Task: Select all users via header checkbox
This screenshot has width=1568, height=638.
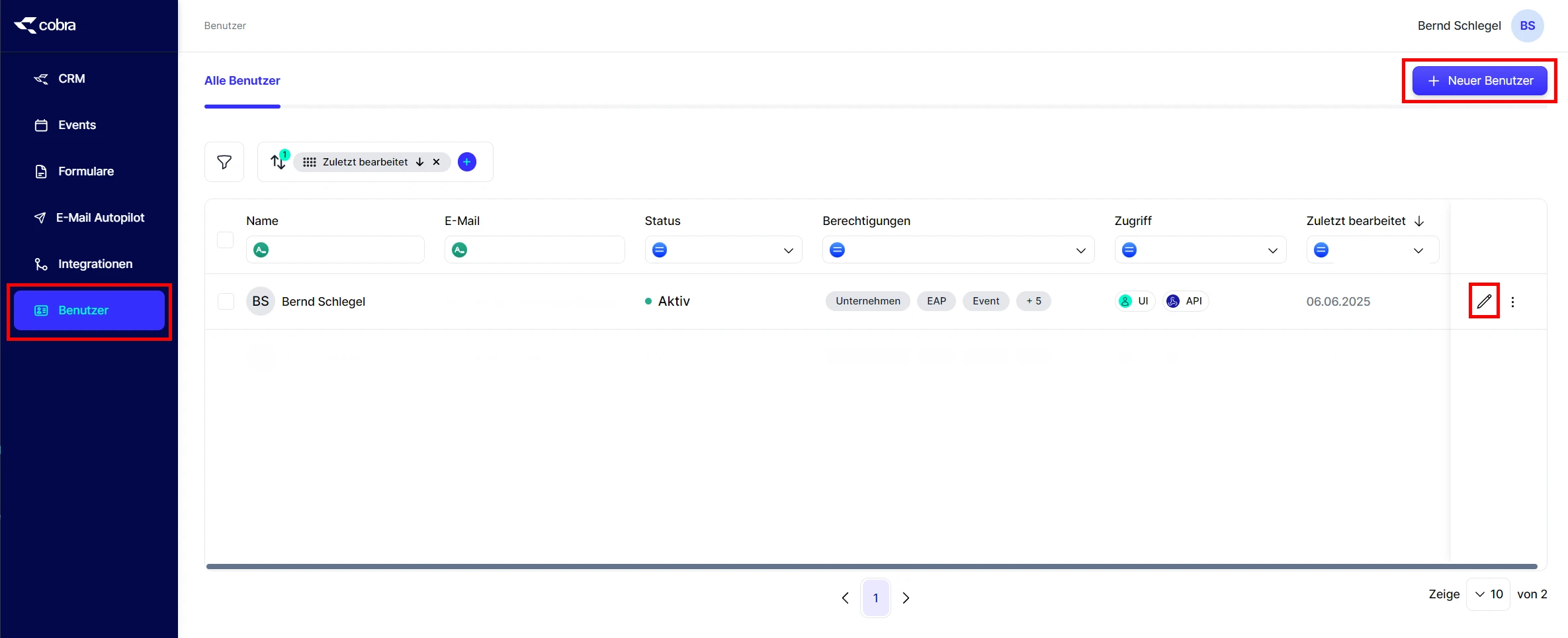Action: point(226,240)
